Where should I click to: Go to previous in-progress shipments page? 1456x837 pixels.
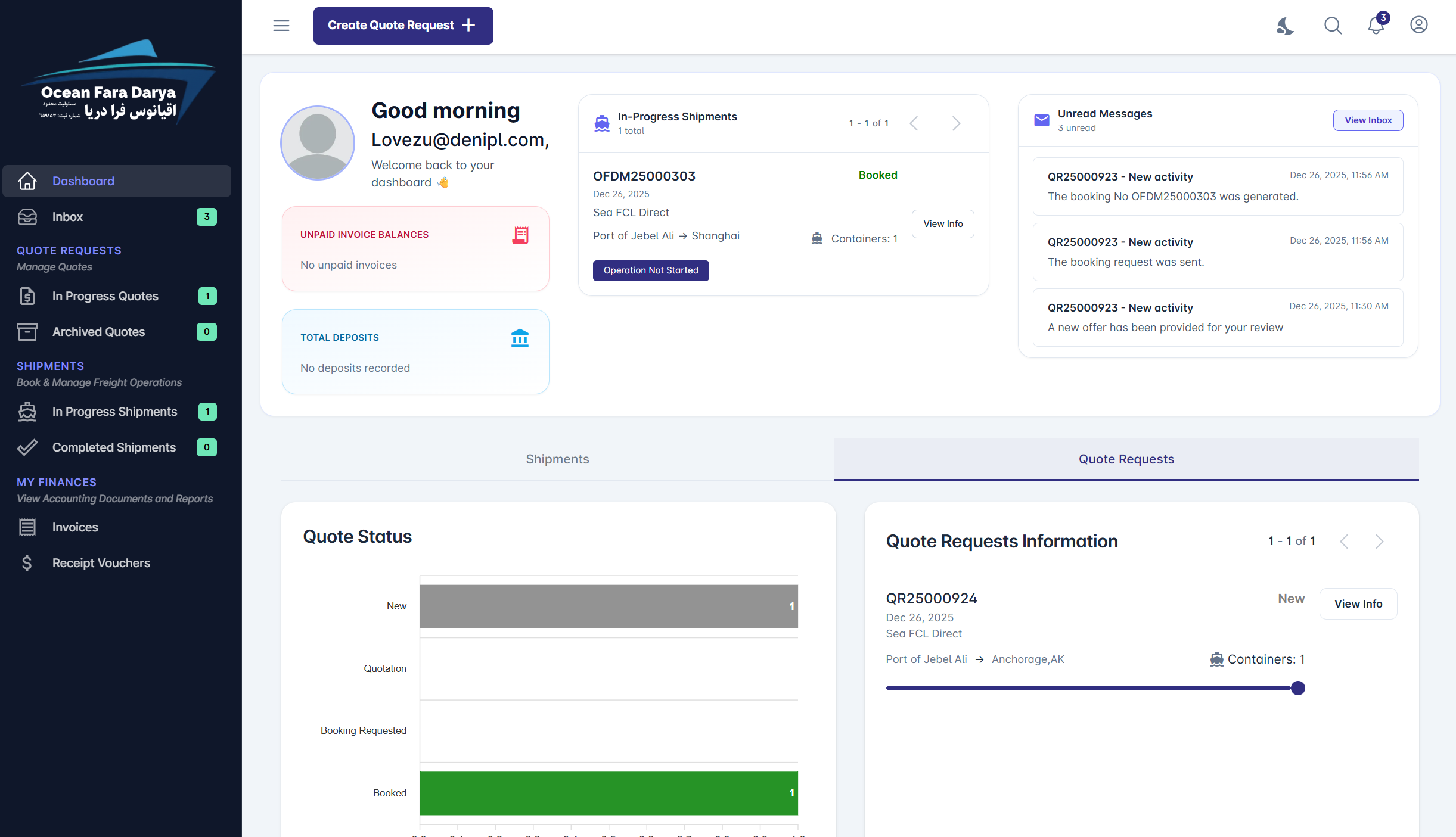pyautogui.click(x=914, y=123)
